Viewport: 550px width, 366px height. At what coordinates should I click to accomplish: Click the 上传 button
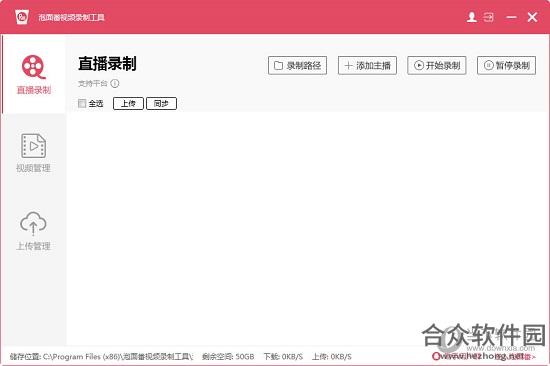click(128, 104)
